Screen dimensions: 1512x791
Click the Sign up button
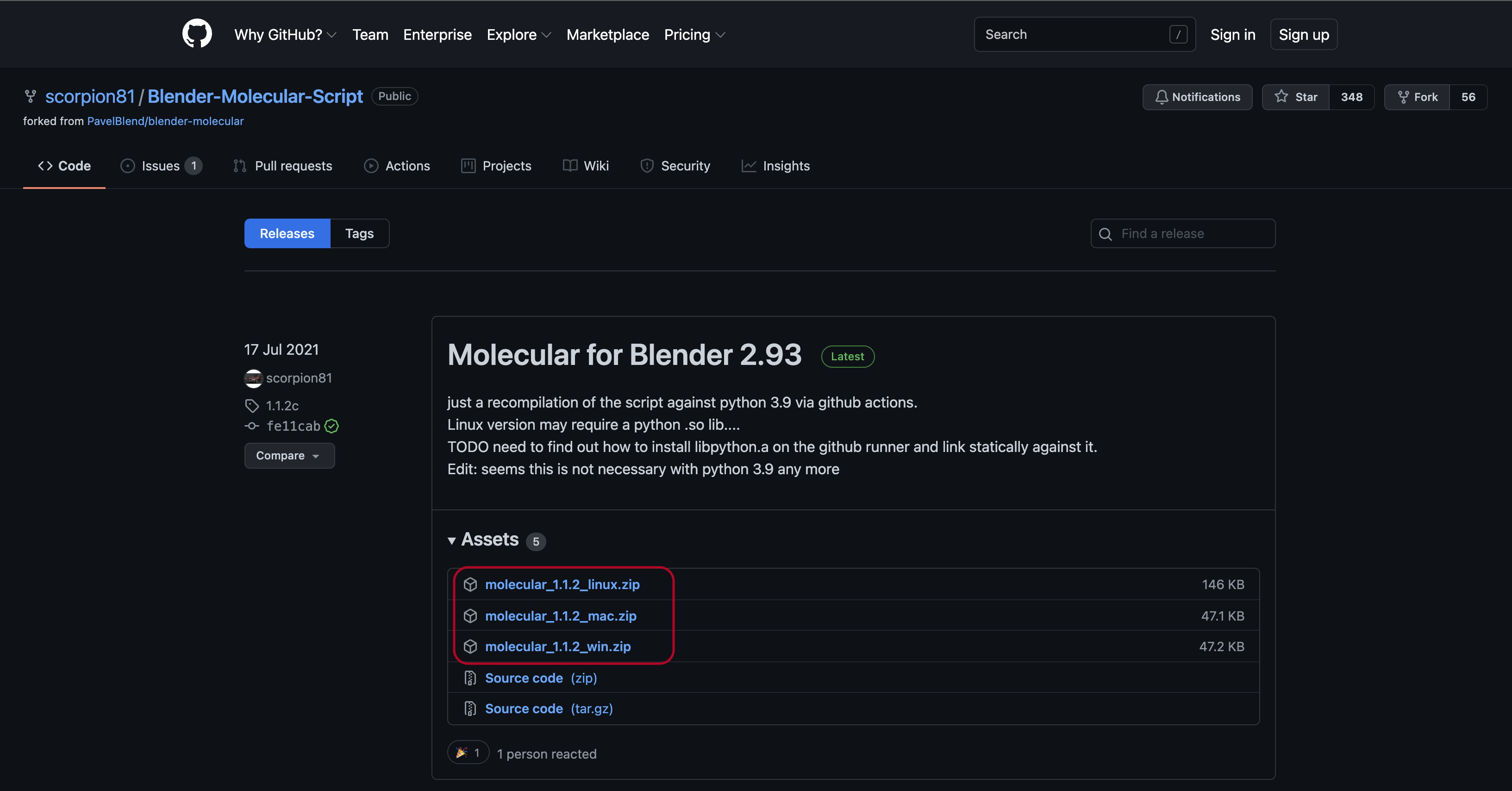pos(1303,35)
